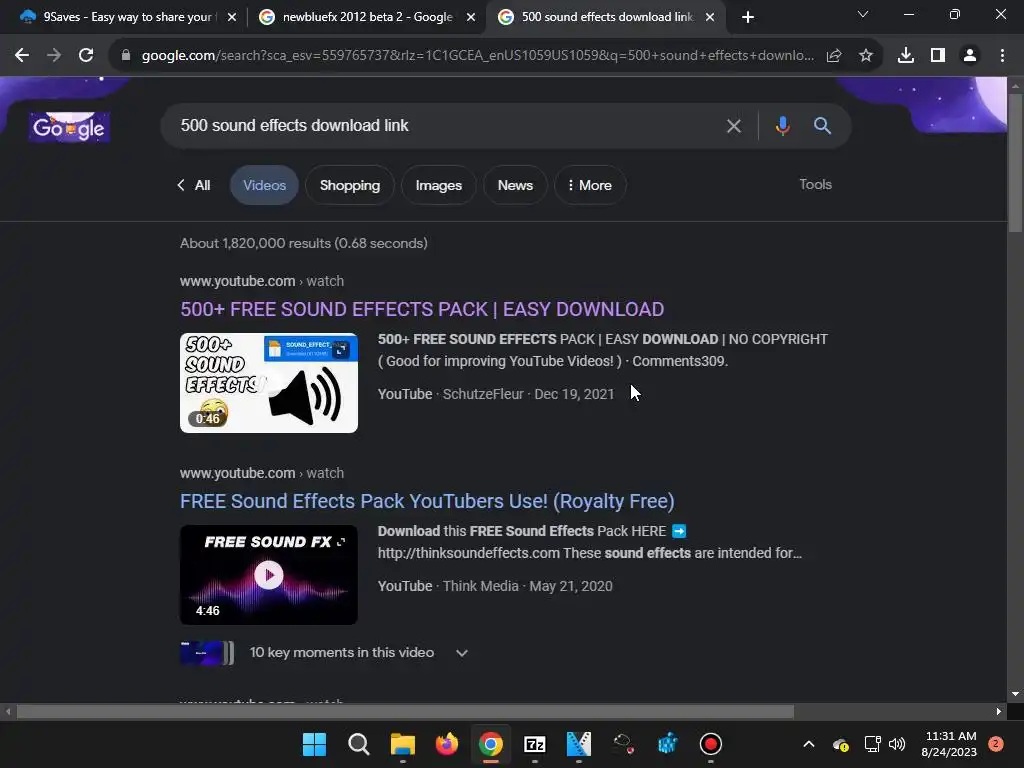The width and height of the screenshot is (1024, 768).
Task: Reload the current Google page
Action: 86,56
